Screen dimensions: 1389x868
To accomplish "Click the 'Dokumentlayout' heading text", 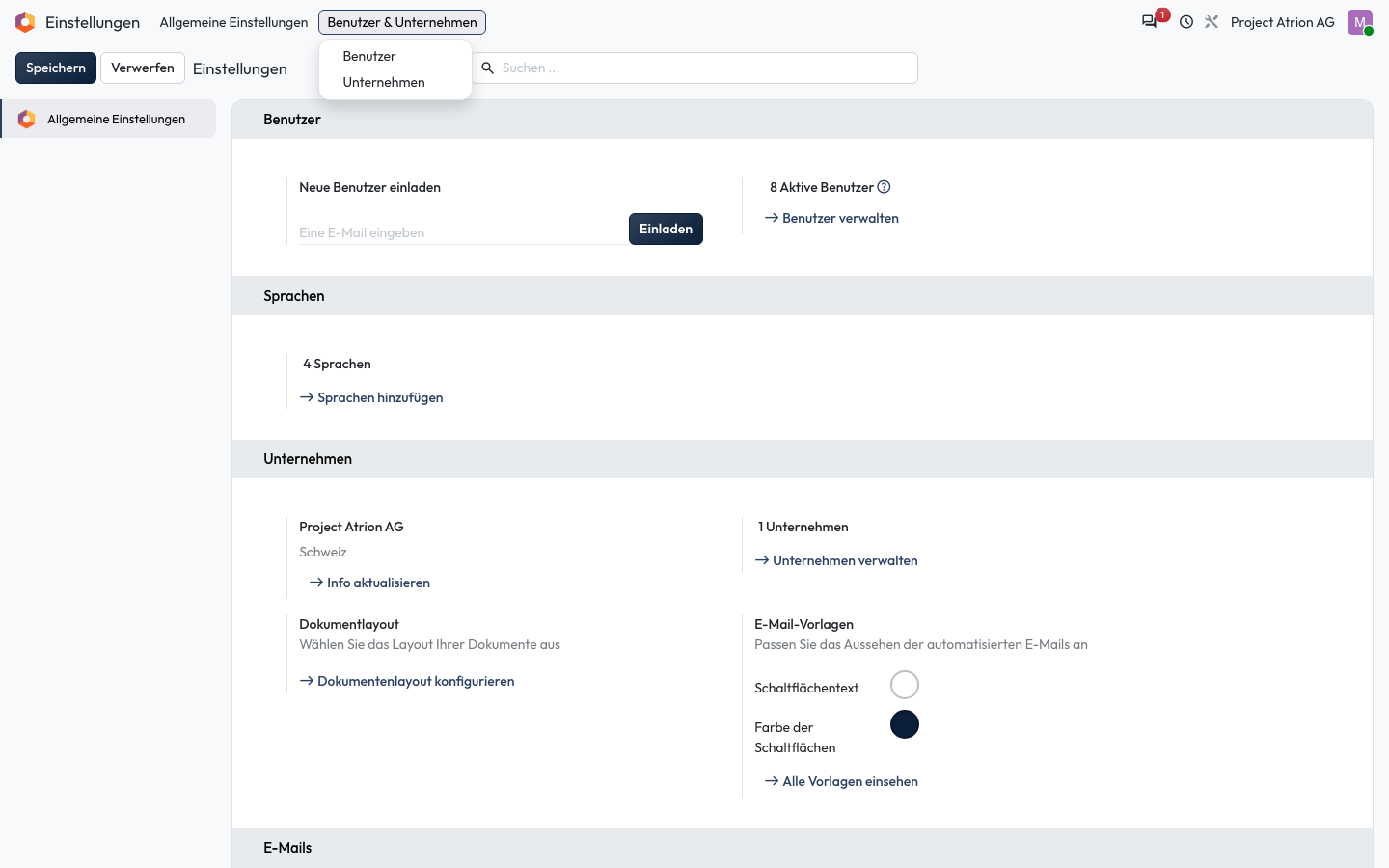I will [349, 624].
